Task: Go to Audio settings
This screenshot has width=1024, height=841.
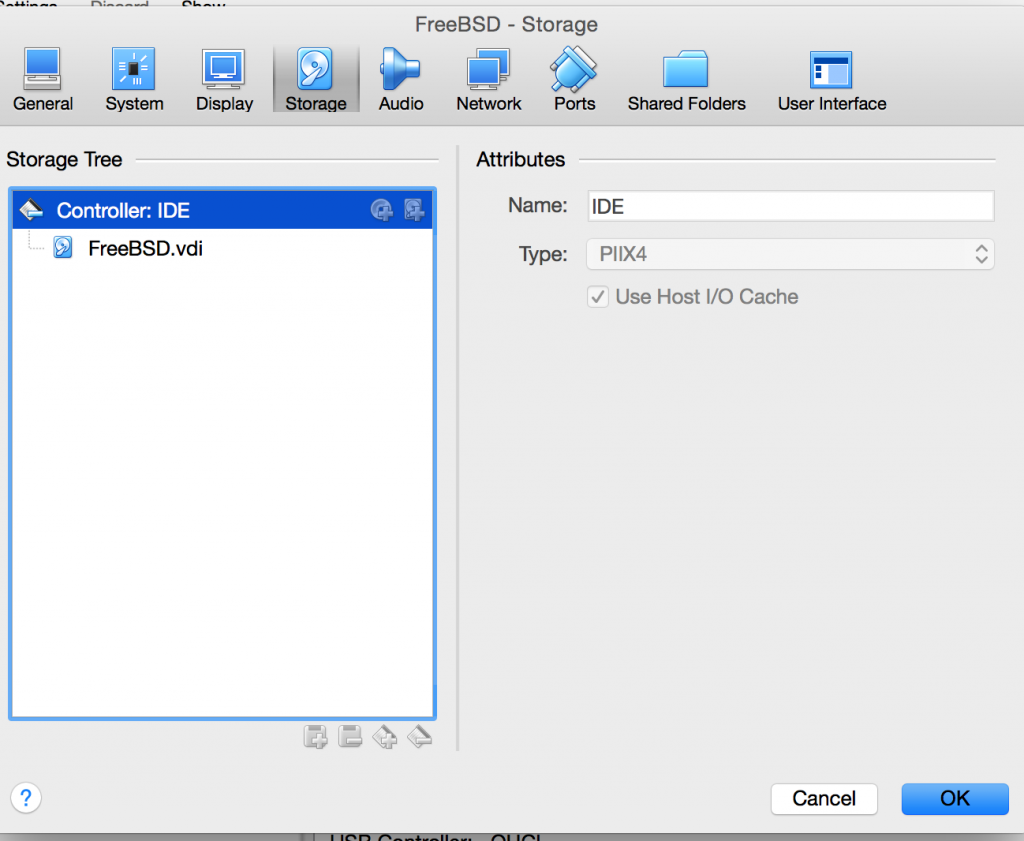Action: 401,80
